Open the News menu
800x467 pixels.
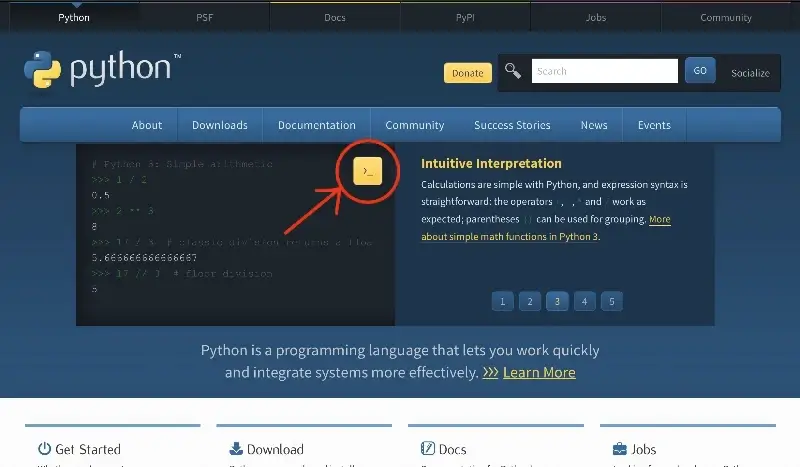tap(594, 125)
